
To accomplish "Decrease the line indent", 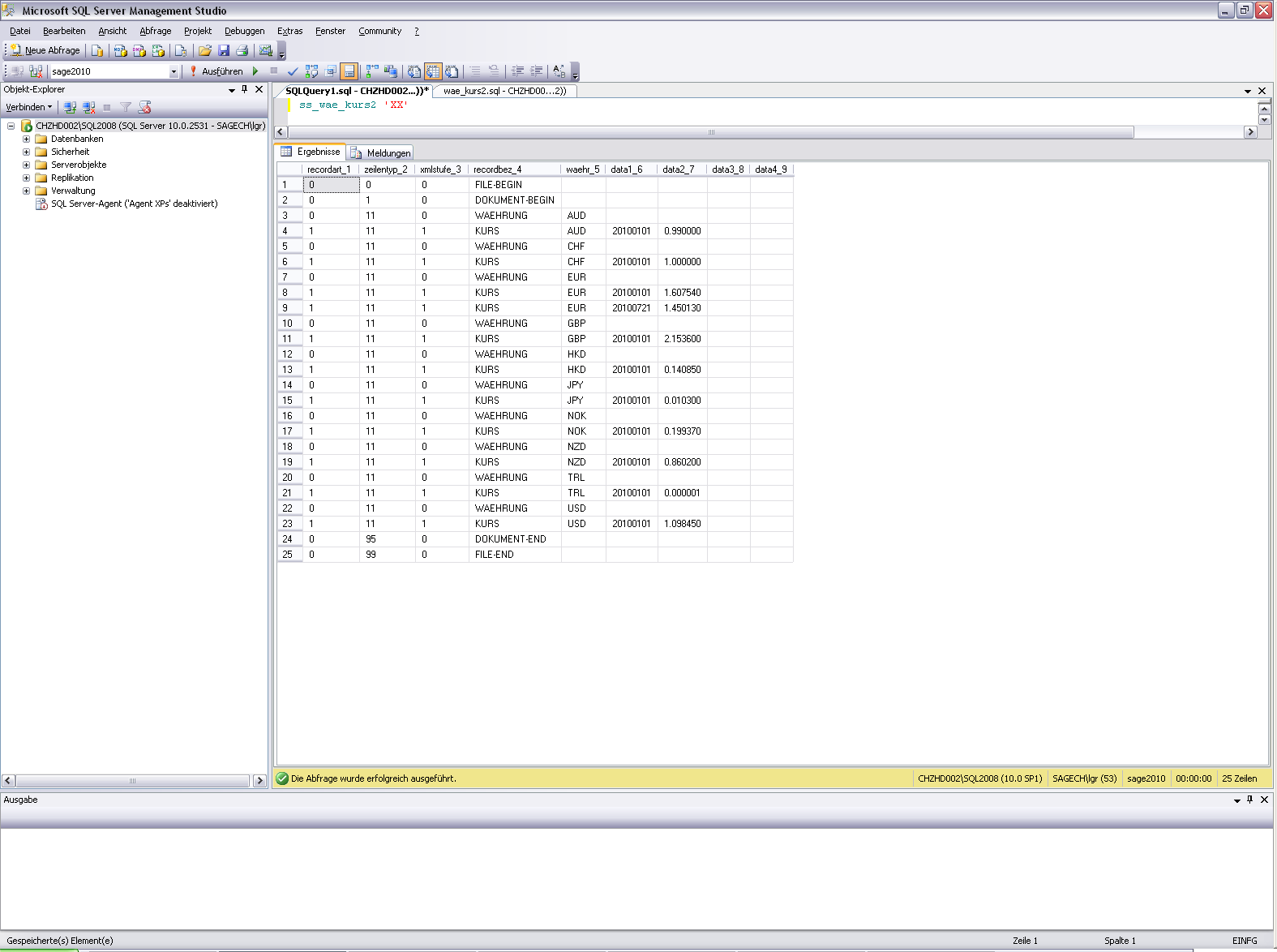I will [517, 71].
